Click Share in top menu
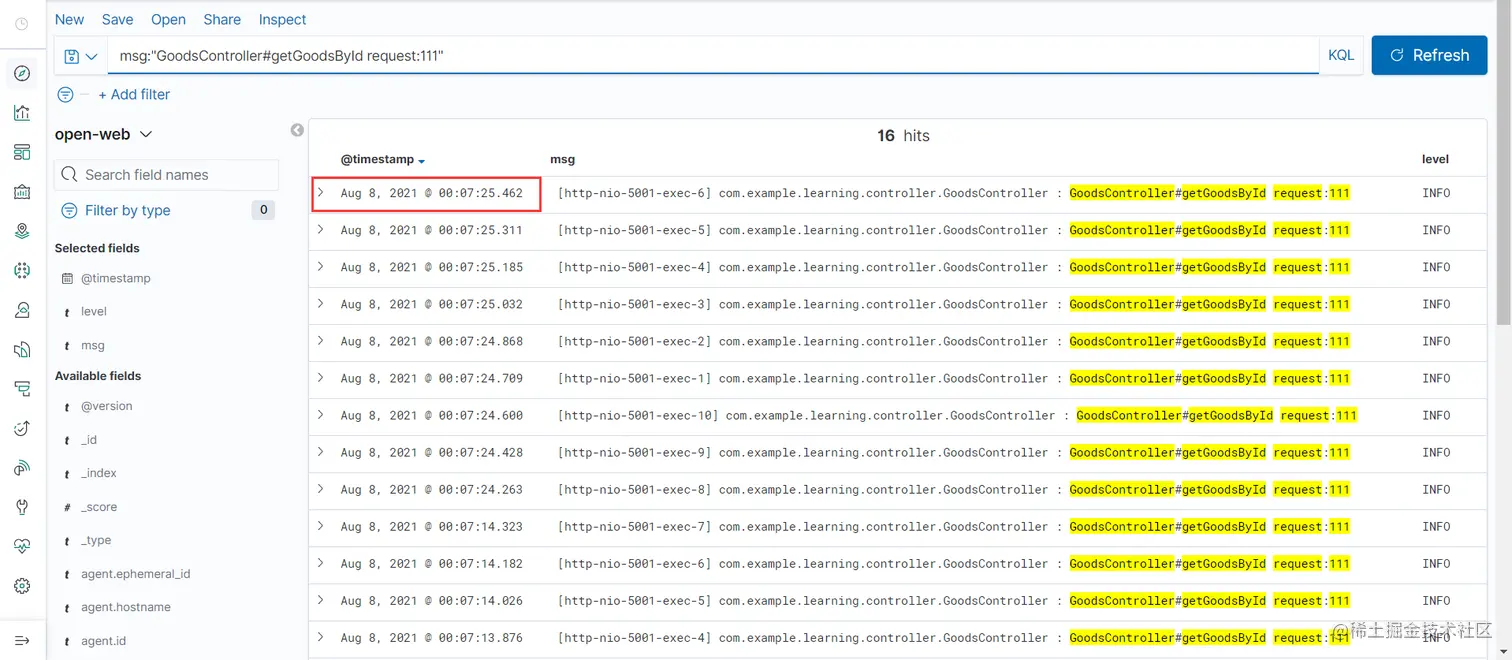The height and width of the screenshot is (660, 1512). tap(222, 19)
